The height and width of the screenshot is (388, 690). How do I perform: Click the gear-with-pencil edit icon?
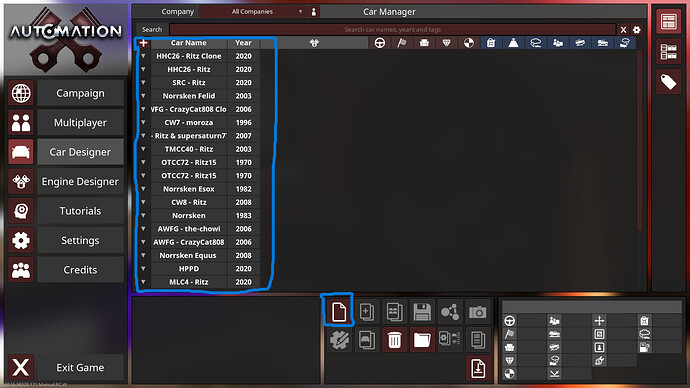(338, 340)
